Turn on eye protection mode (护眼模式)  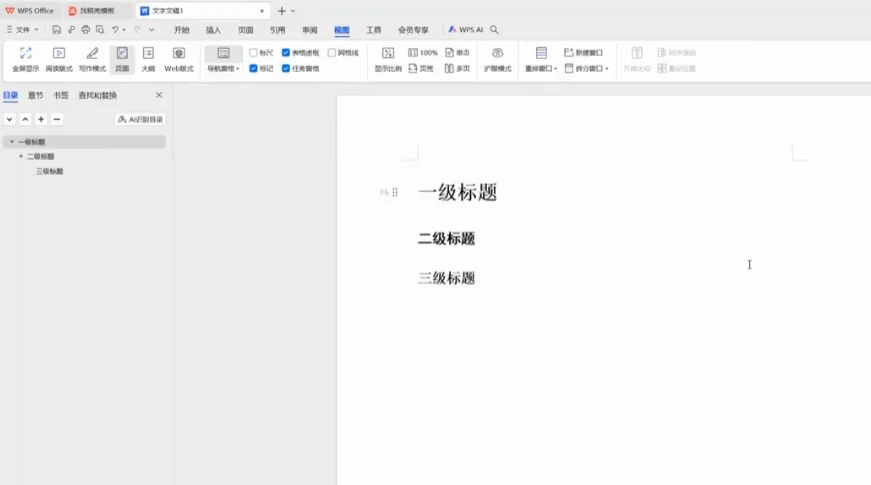click(x=498, y=59)
